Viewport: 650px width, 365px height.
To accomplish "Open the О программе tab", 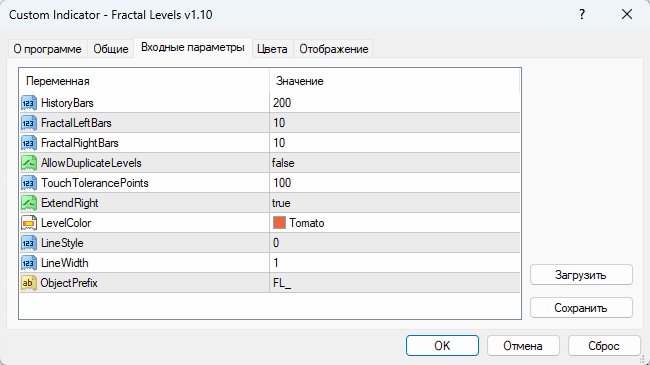I will [x=47, y=49].
